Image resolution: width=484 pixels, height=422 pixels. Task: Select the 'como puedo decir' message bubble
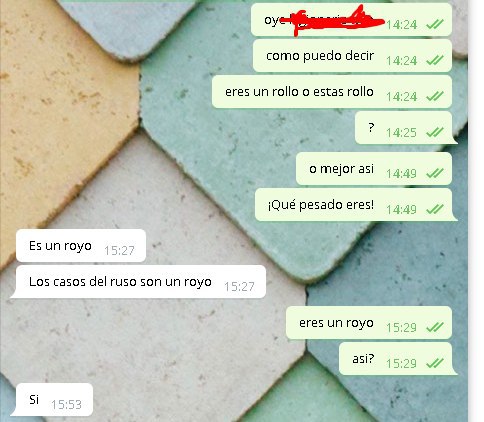coord(352,56)
